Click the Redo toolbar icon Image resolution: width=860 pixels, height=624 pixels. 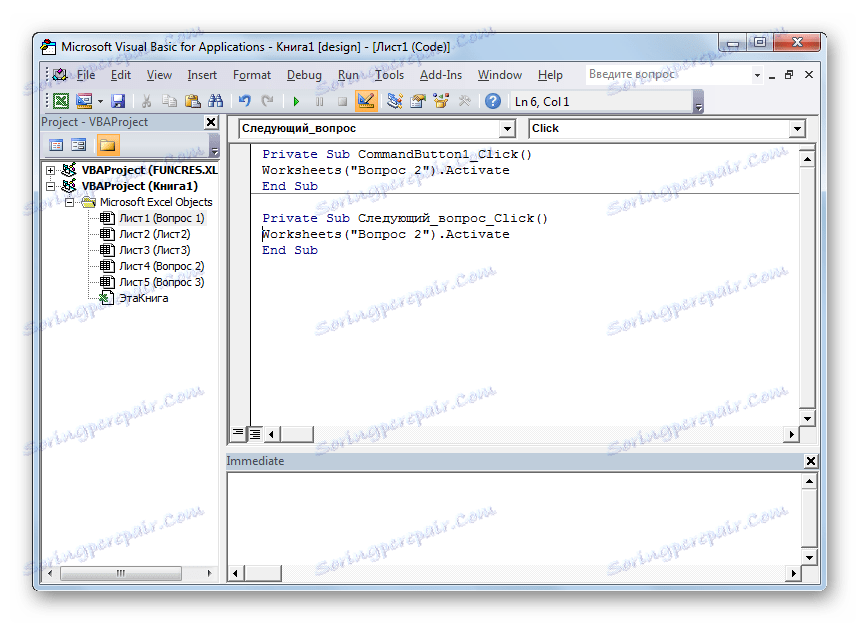[x=267, y=101]
